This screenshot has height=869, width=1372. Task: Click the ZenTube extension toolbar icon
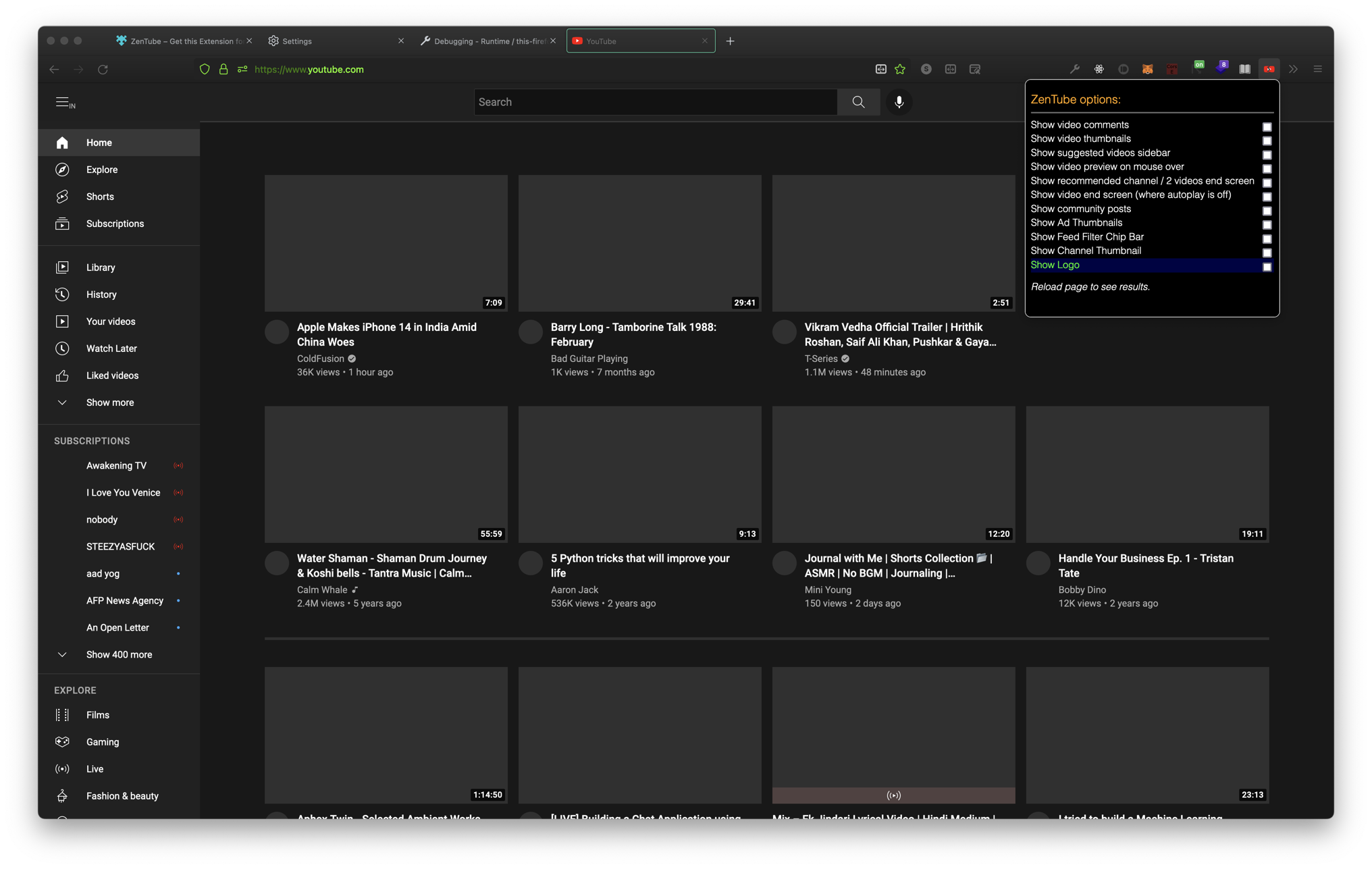[x=1269, y=69]
